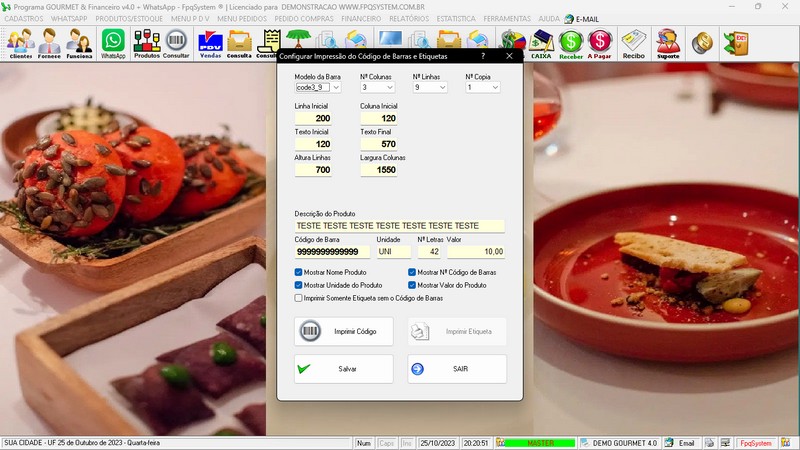Viewport: 800px width, 450px height.
Task: Open the CAIXA cash register icon
Action: (x=541, y=43)
